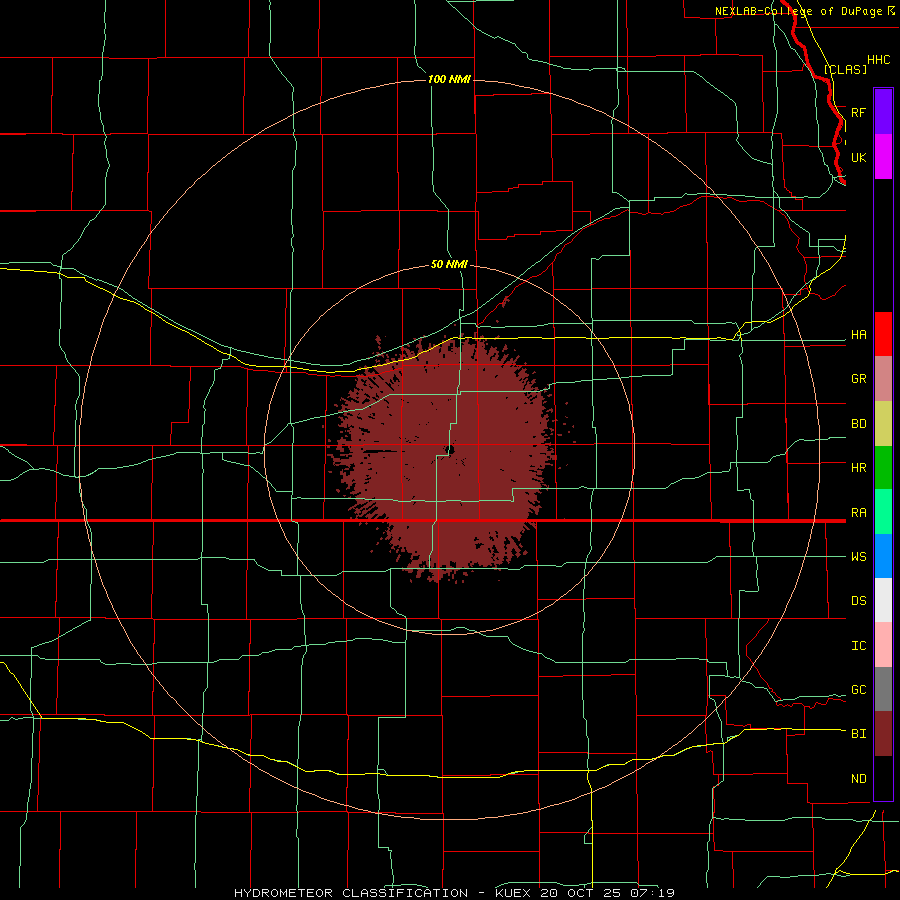Click the ND legend label
Screen dimensions: 900x900
[x=858, y=779]
